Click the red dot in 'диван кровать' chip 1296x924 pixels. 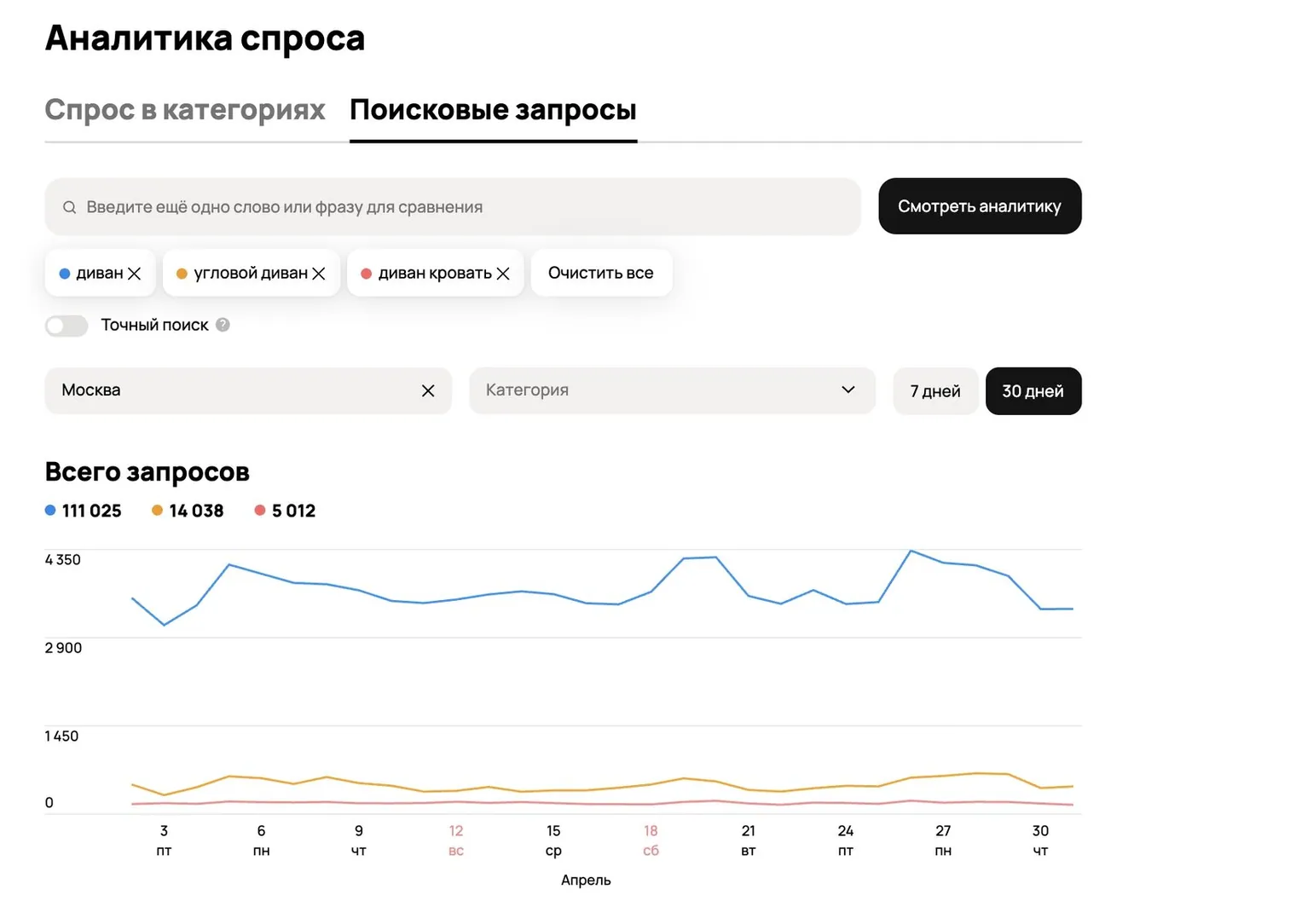(366, 274)
